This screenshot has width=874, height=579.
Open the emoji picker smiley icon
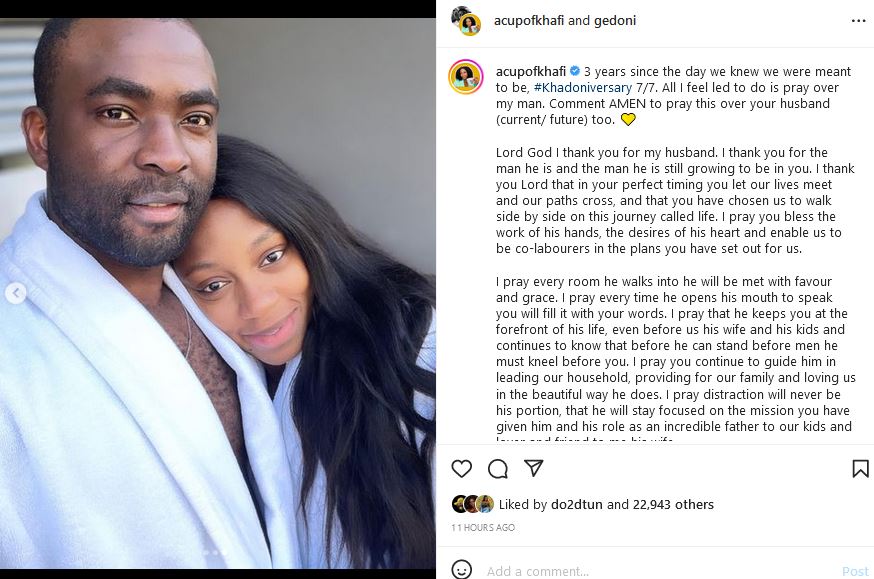click(462, 570)
